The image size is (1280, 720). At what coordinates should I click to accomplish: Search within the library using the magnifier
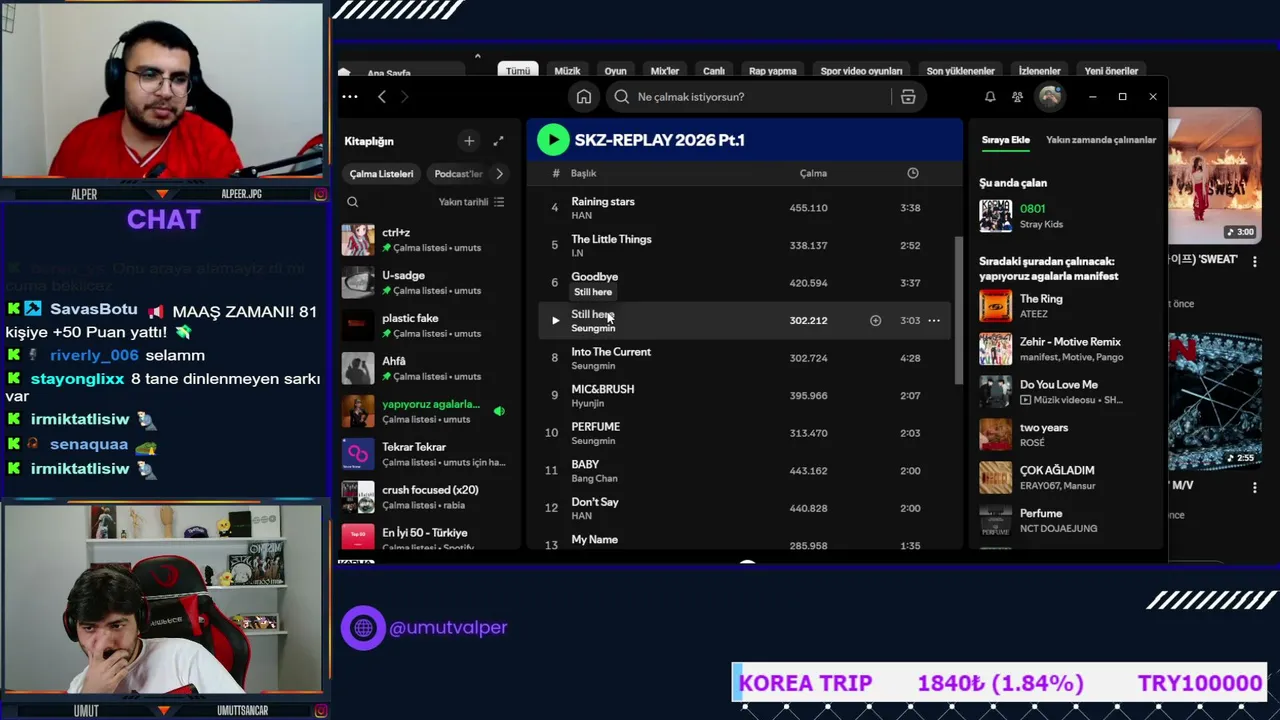tap(352, 202)
